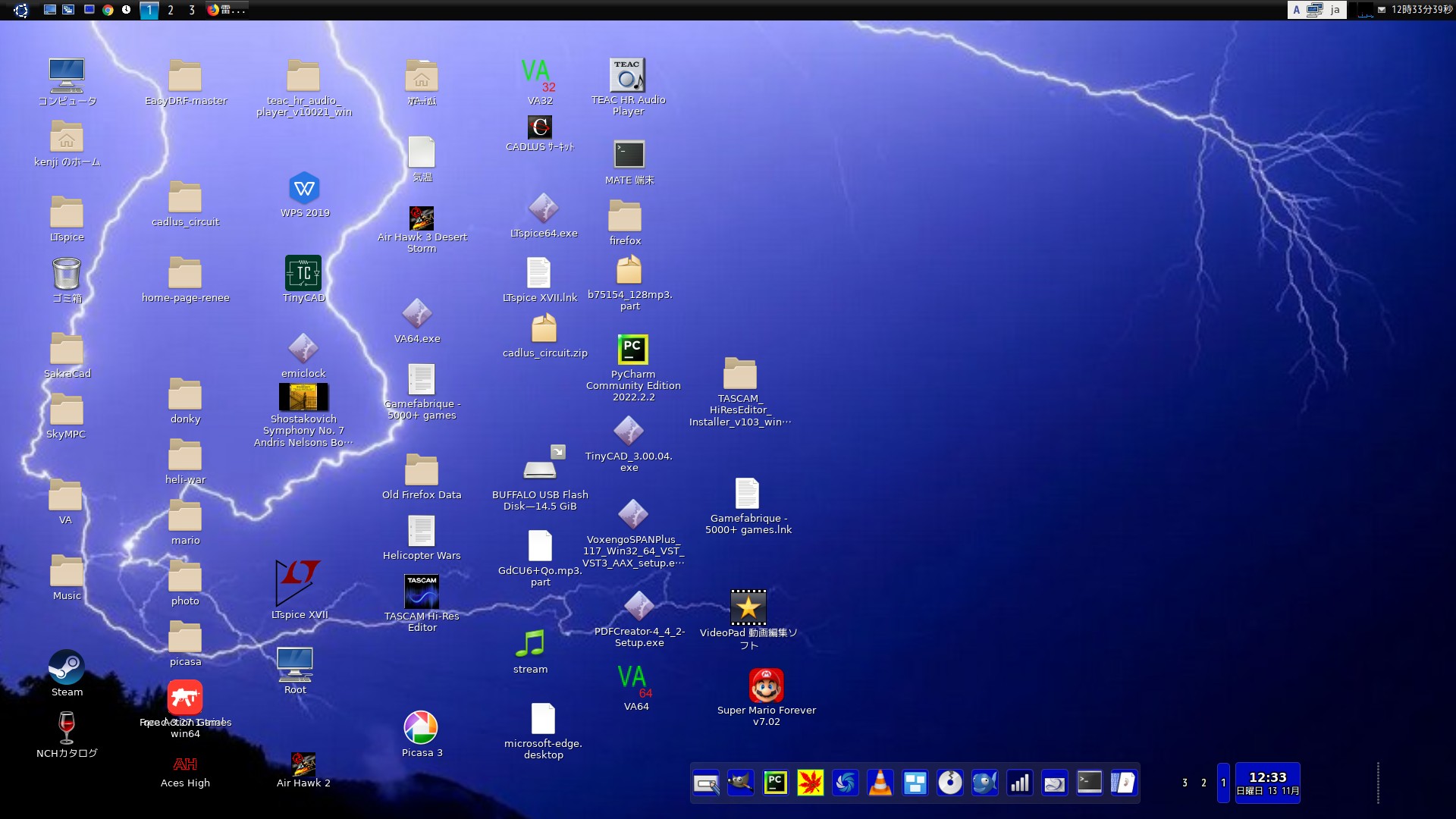The width and height of the screenshot is (1456, 819).
Task: Open the Bluefish editor dock icon
Action: (x=984, y=783)
